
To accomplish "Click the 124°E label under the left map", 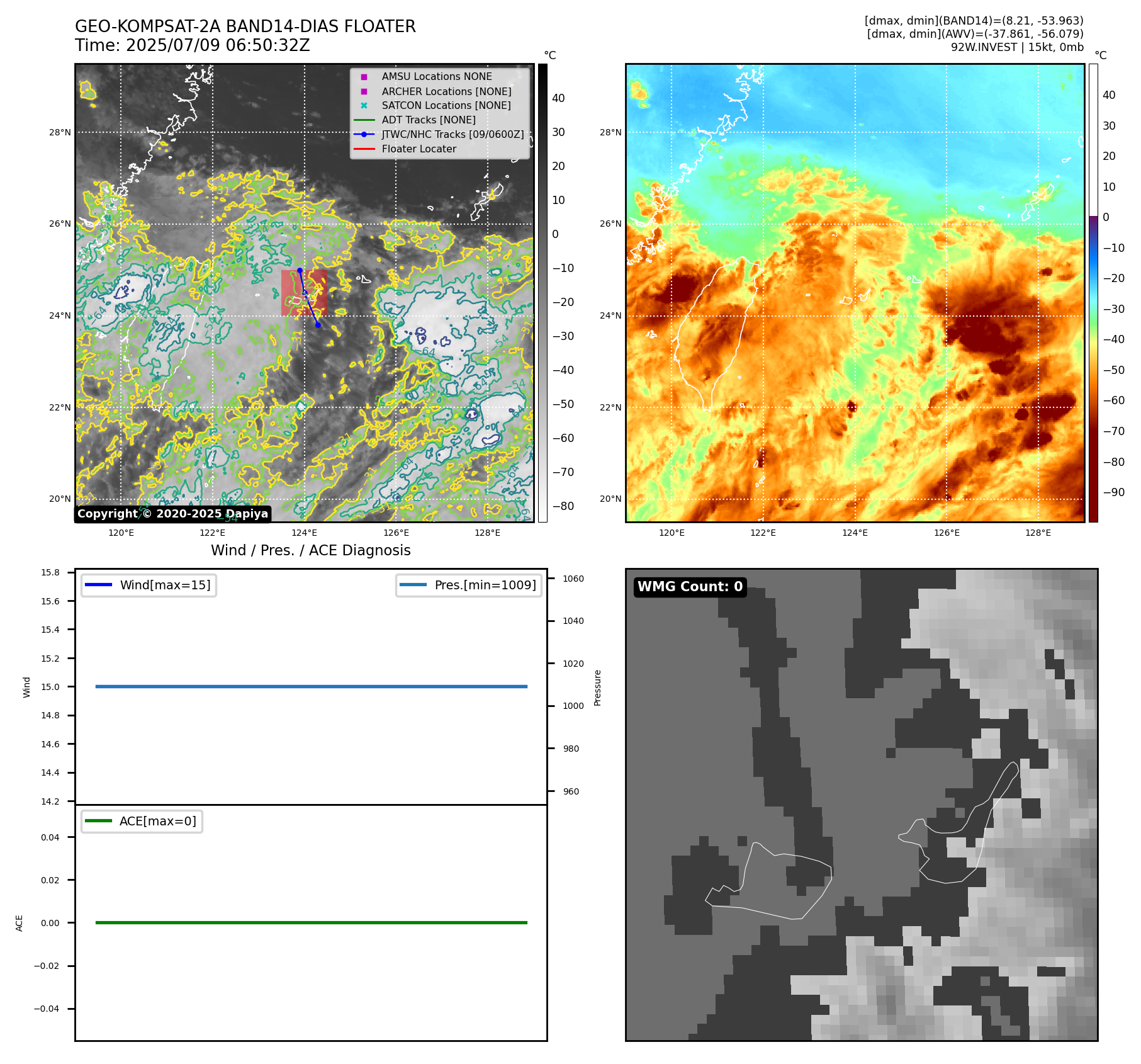I will [305, 533].
